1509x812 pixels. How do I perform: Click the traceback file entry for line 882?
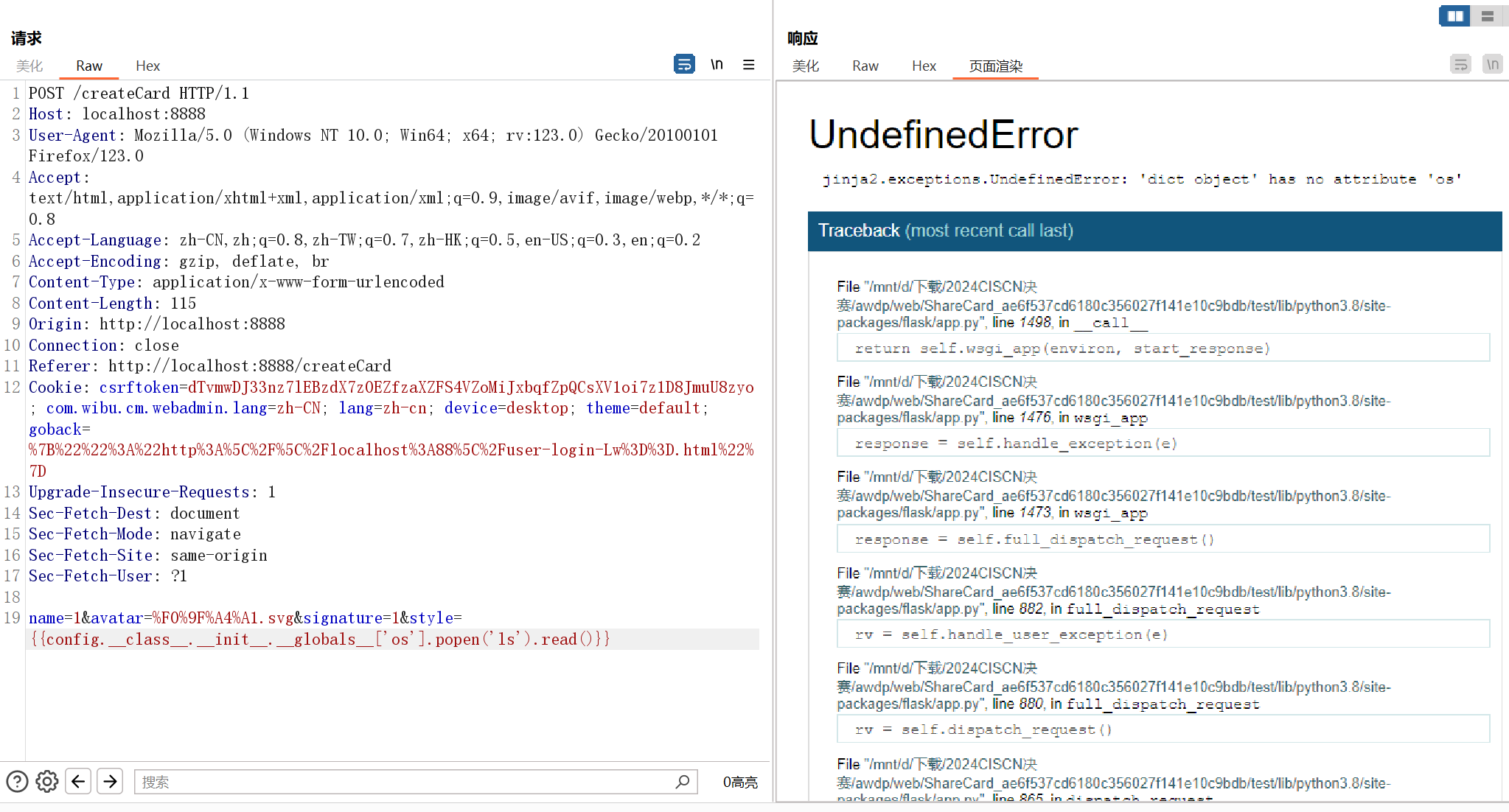coord(1114,591)
